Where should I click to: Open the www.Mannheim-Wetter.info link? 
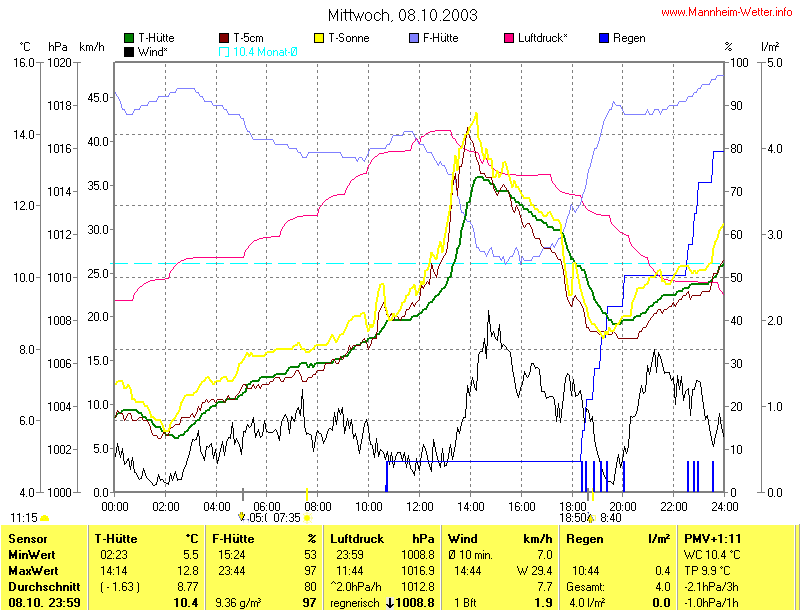[x=727, y=12]
